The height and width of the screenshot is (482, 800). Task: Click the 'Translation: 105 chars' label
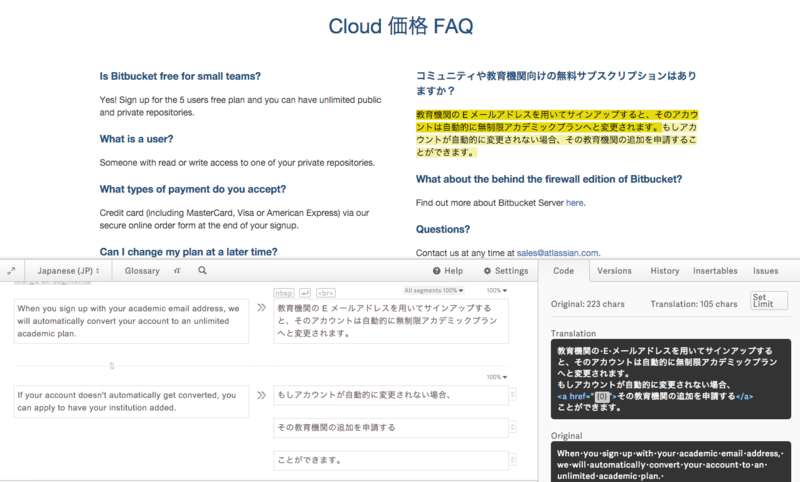pyautogui.click(x=693, y=304)
